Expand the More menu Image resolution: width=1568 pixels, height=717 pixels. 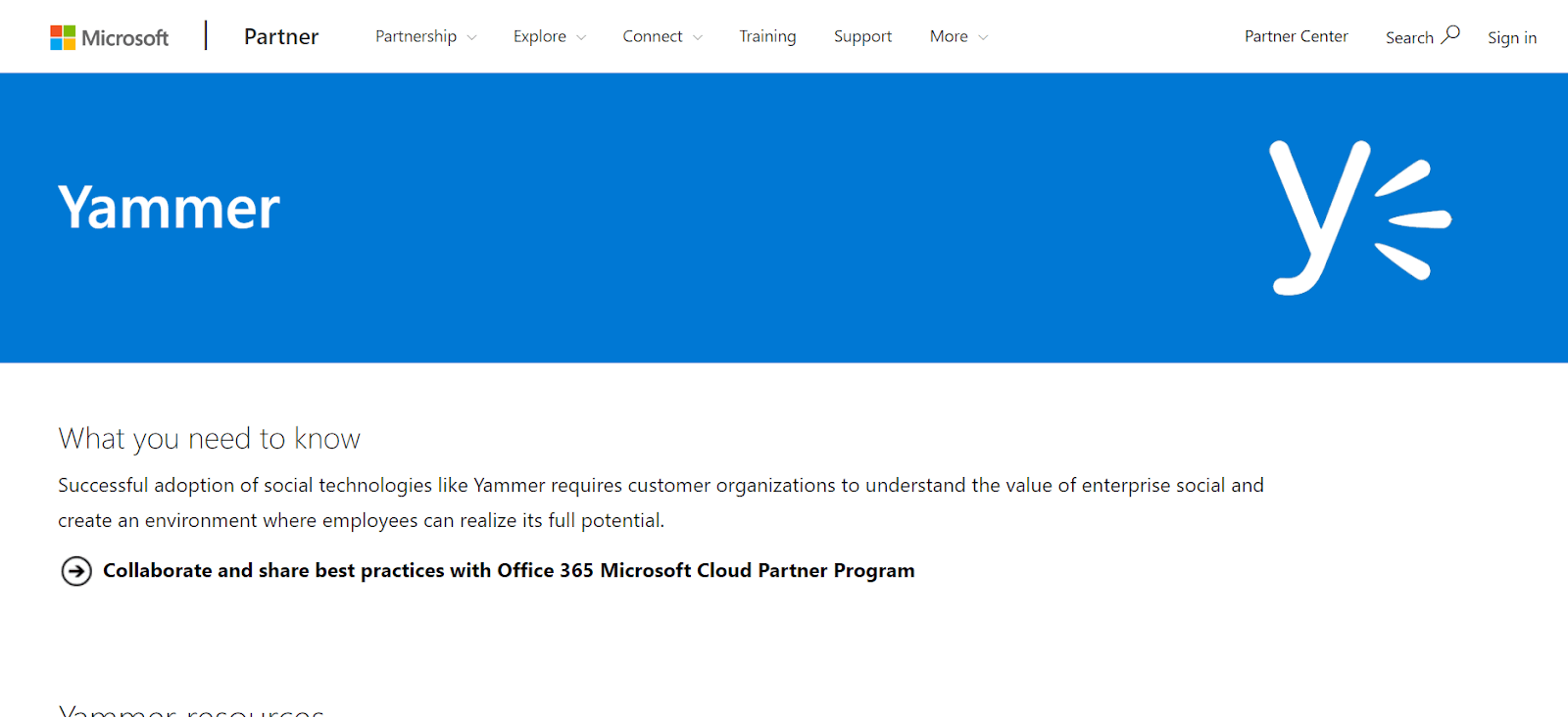point(958,36)
